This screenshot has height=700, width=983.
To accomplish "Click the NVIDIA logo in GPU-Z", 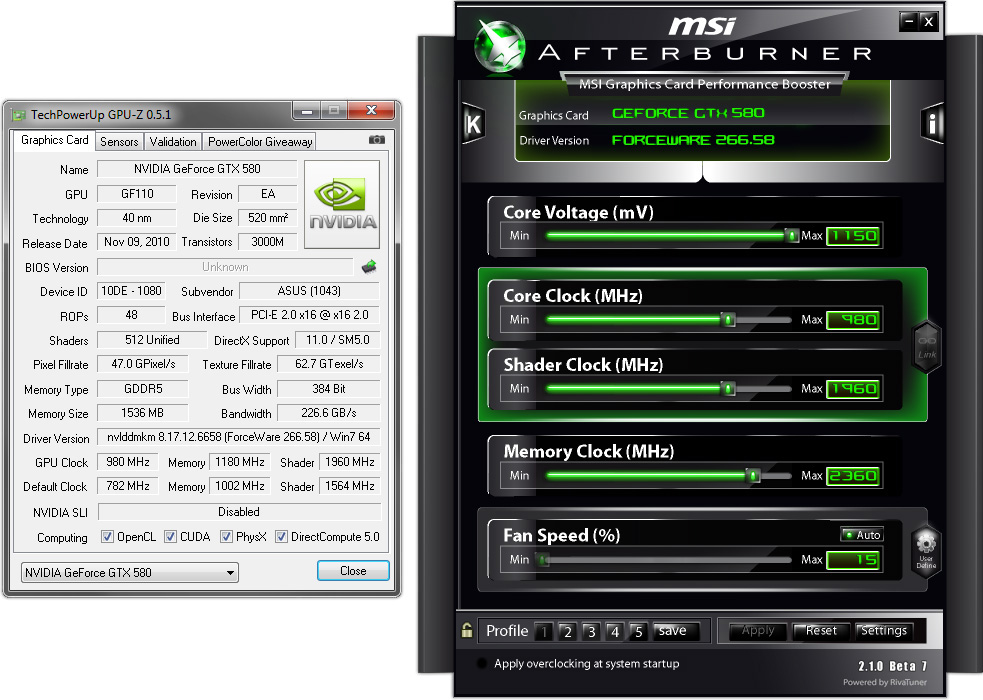I will (x=342, y=204).
